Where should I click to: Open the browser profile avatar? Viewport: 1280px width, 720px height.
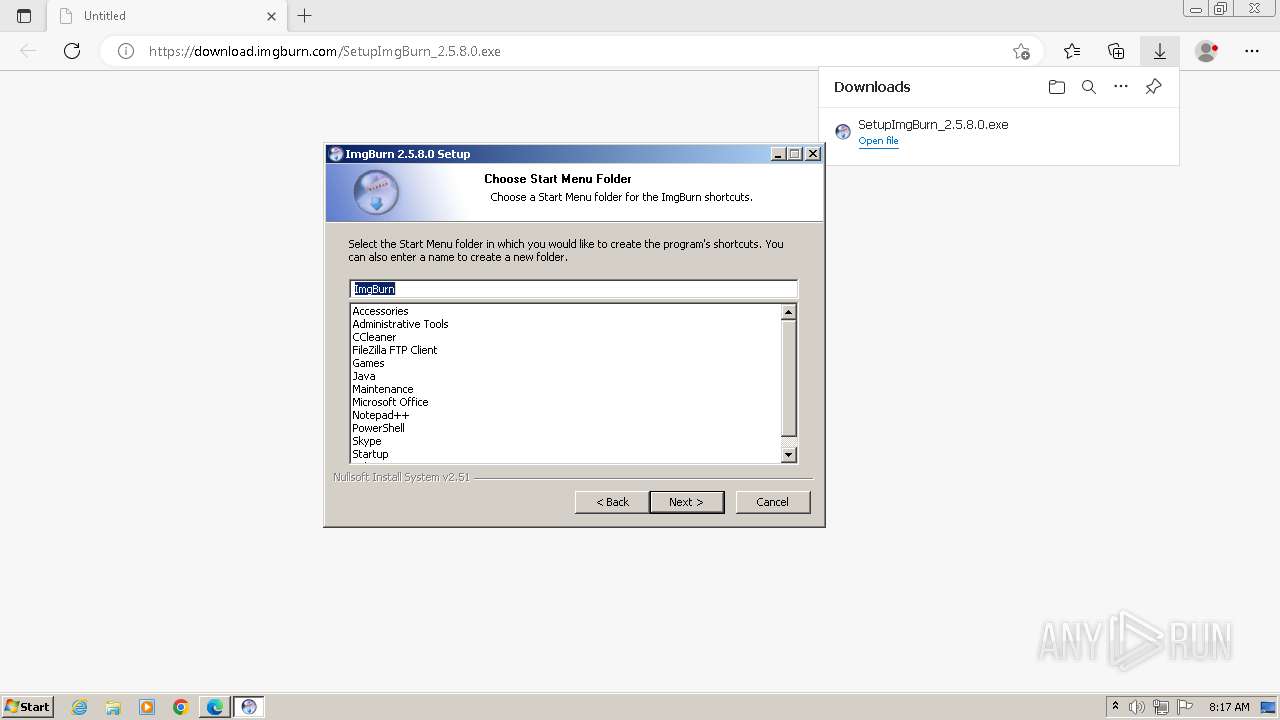click(x=1207, y=51)
